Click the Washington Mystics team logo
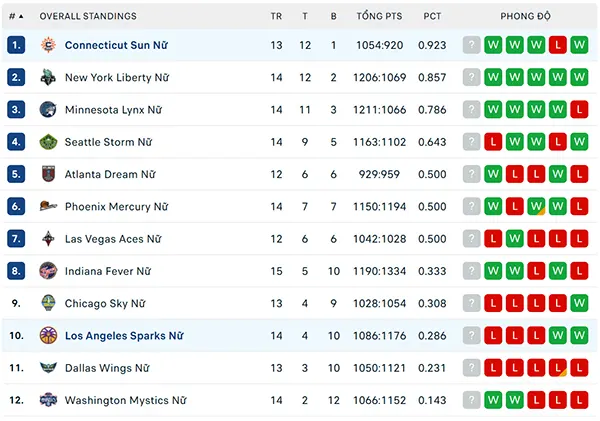Screen dimensions: 600x421 tap(48, 400)
